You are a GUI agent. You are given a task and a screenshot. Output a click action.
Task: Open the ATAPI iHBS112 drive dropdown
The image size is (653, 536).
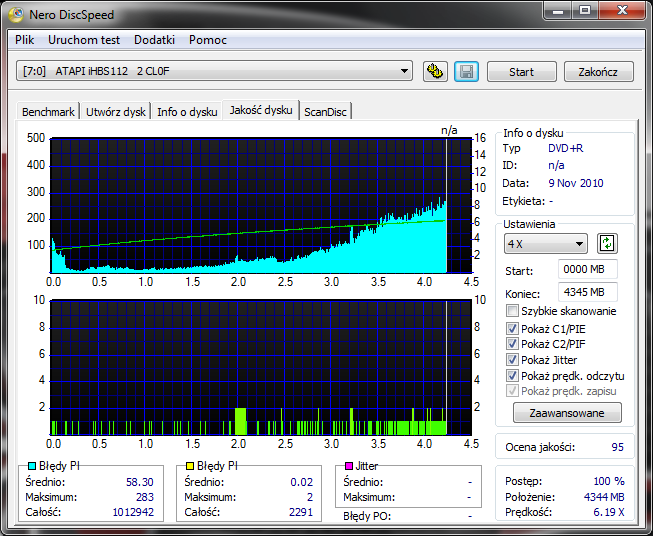tap(214, 71)
